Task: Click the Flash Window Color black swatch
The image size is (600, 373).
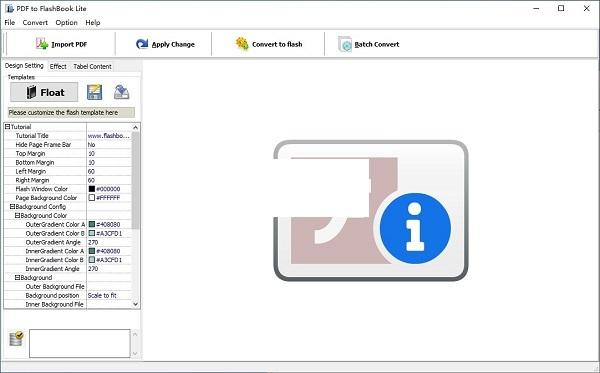Action: pos(92,189)
